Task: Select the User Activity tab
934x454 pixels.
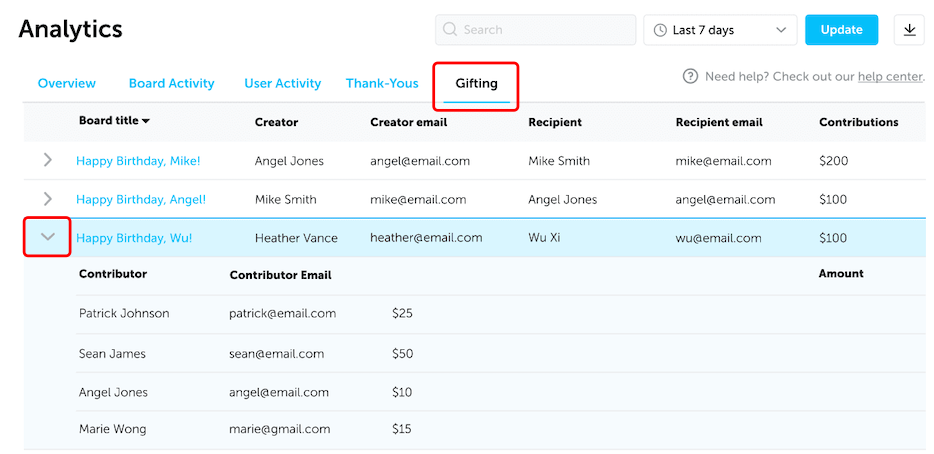Action: (282, 83)
